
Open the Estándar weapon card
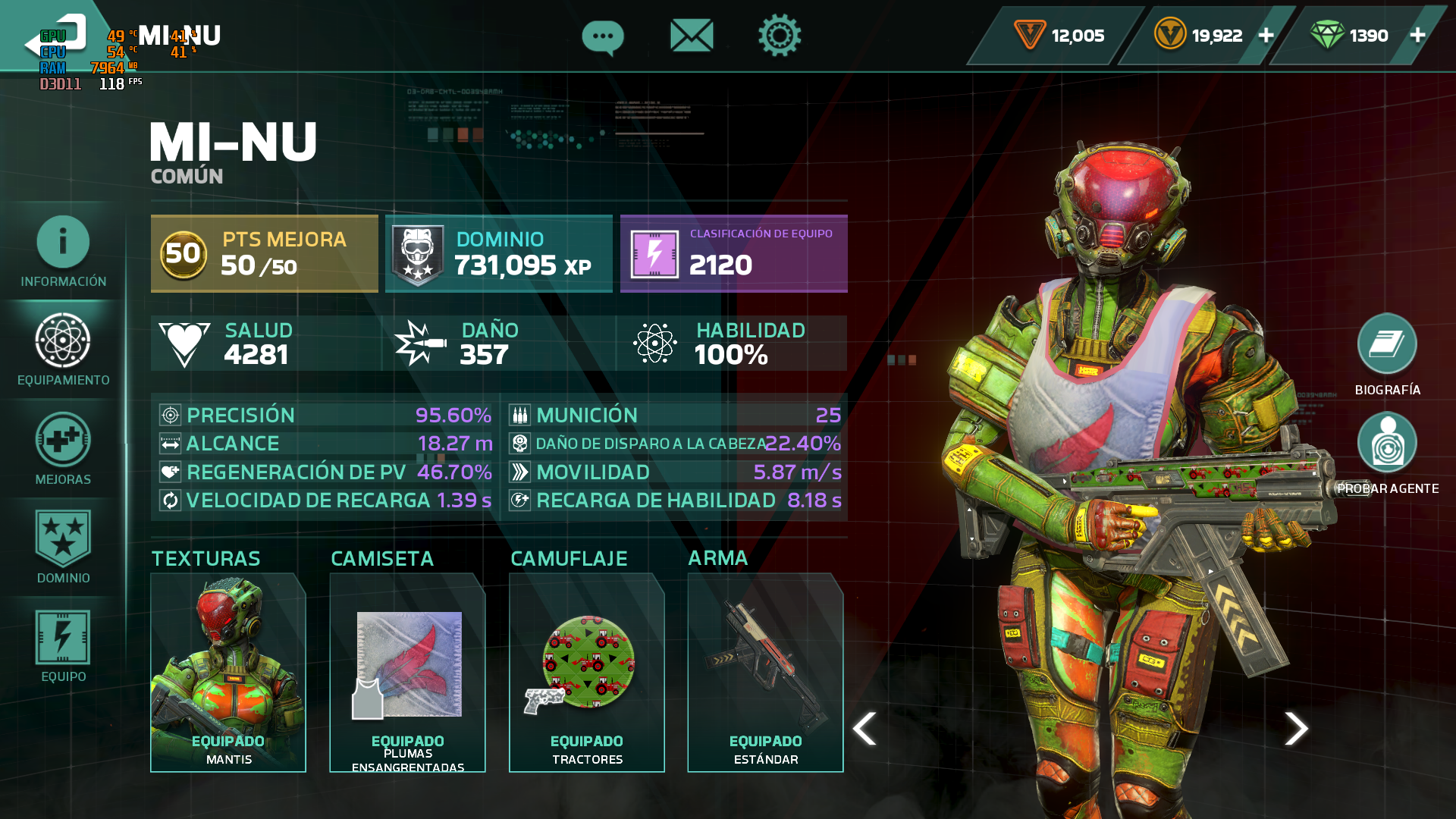coord(765,673)
